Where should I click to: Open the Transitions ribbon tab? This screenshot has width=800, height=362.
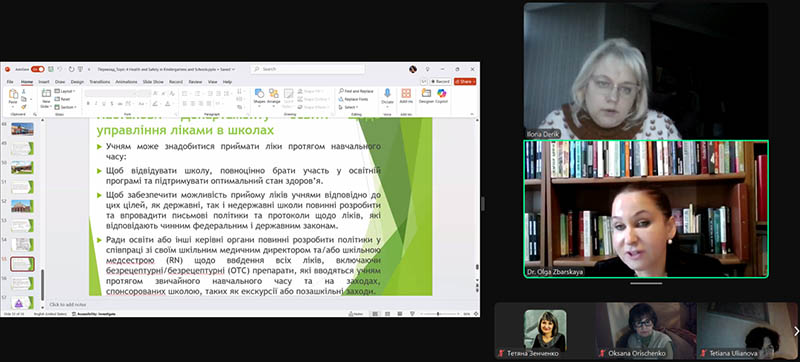99,82
